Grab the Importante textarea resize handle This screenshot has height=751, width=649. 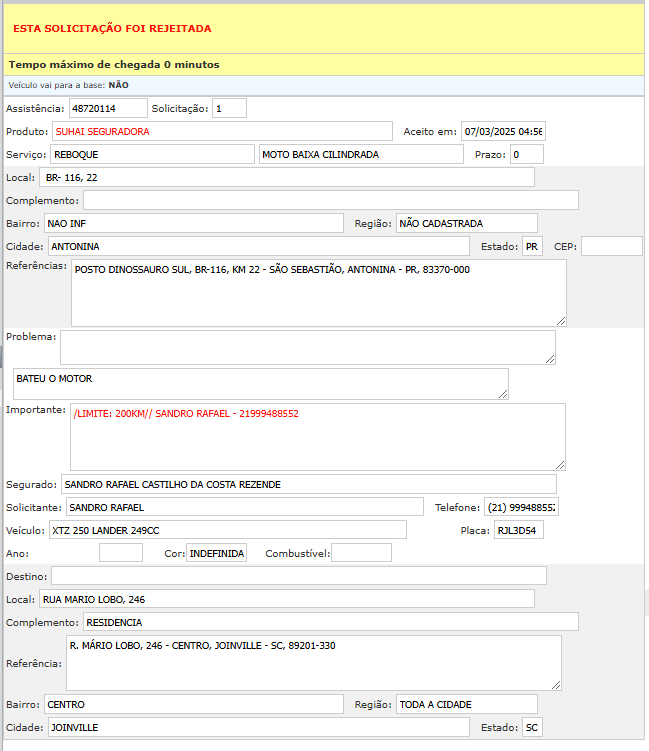[560, 464]
